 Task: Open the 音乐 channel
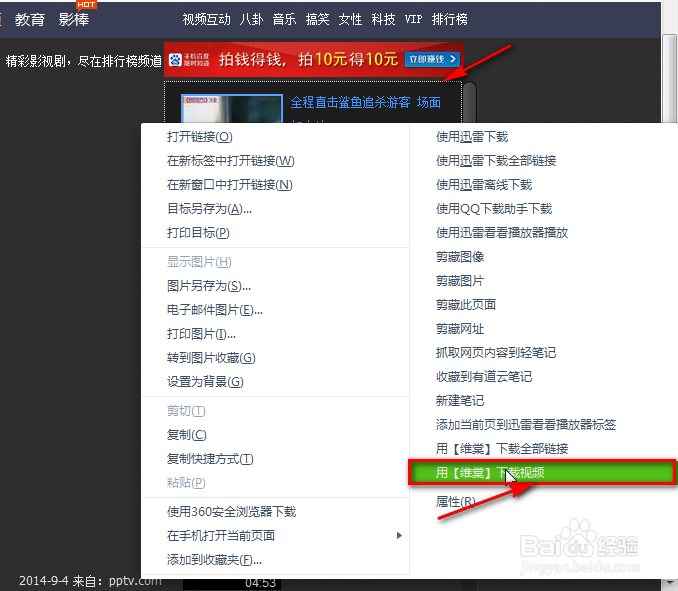(x=285, y=19)
